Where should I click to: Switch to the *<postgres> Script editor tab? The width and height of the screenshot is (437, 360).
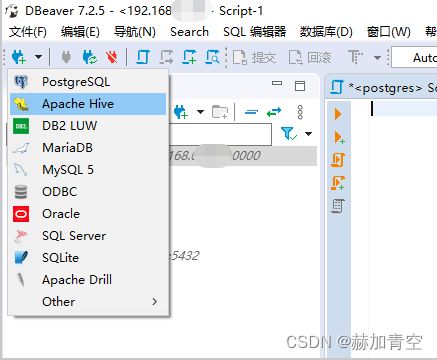click(x=383, y=88)
